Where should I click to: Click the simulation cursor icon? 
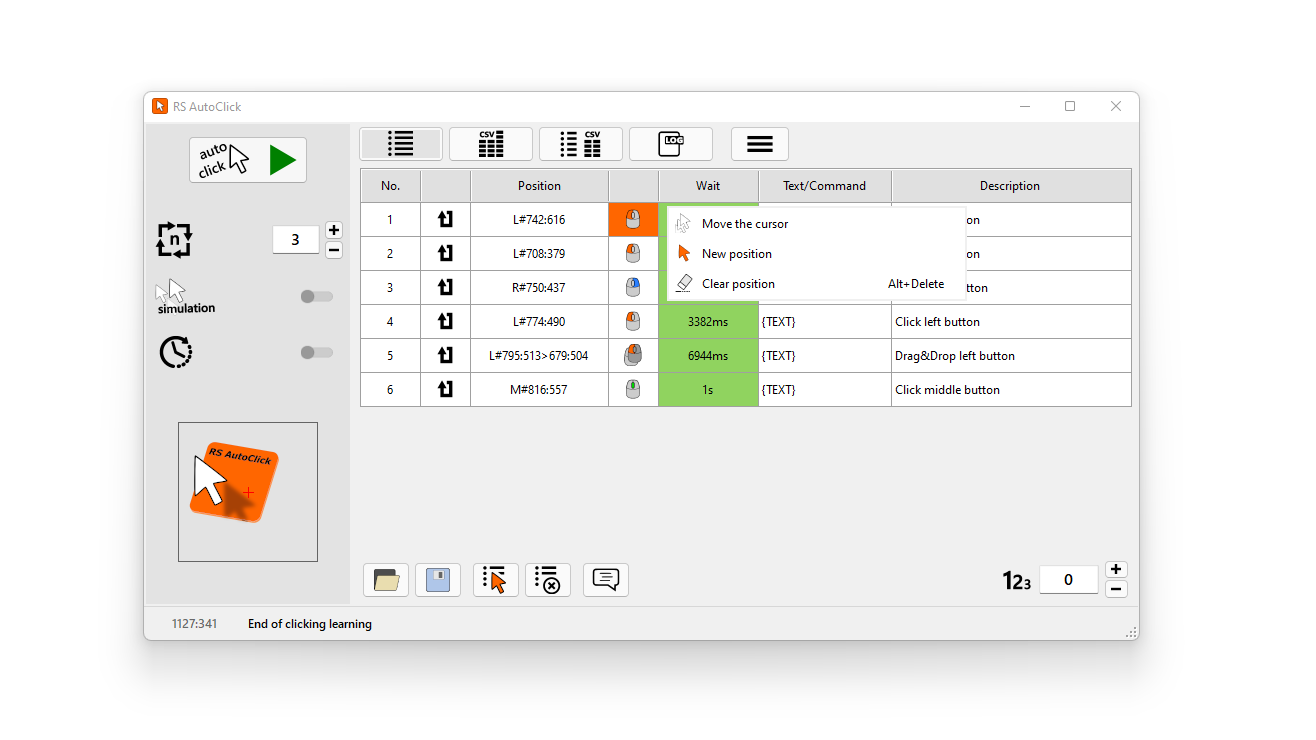click(x=171, y=292)
